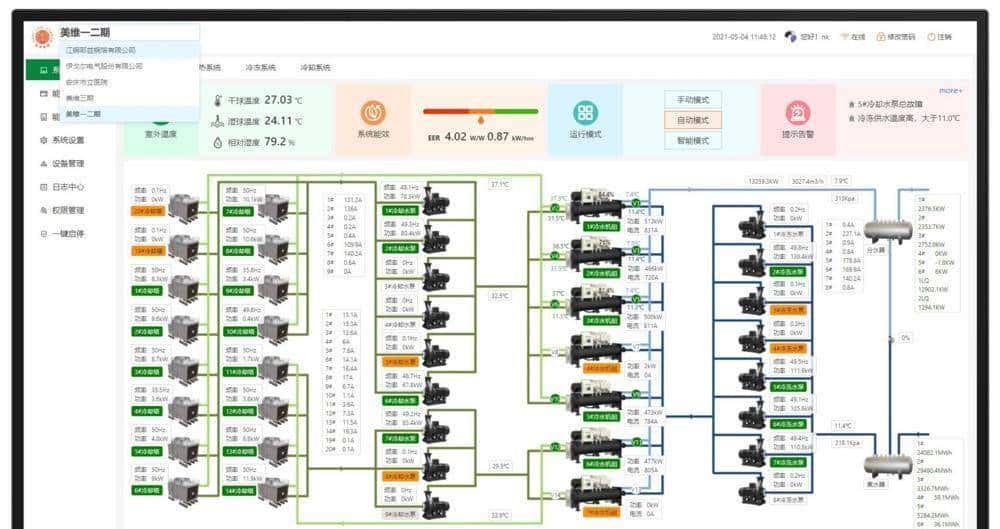Click the EER efficiency gauge bar
Viewport: 1000px width, 529px height.
coord(480,112)
